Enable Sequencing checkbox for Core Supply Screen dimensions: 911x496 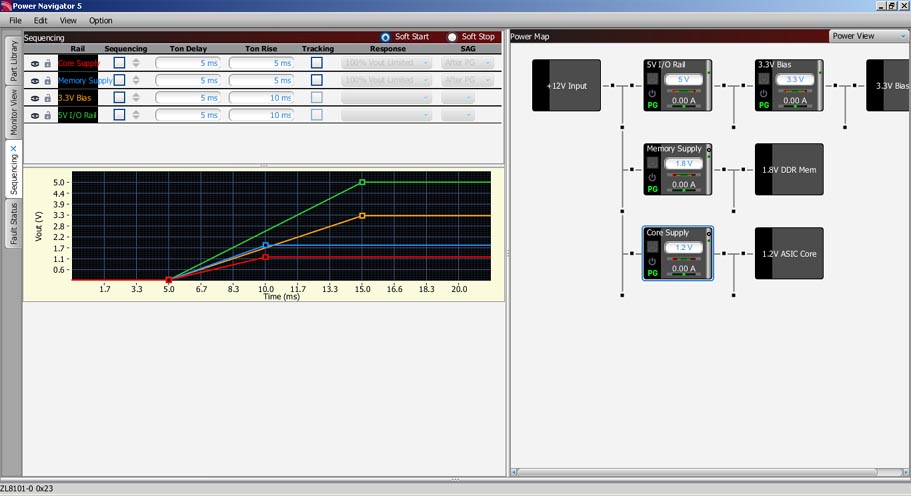119,63
